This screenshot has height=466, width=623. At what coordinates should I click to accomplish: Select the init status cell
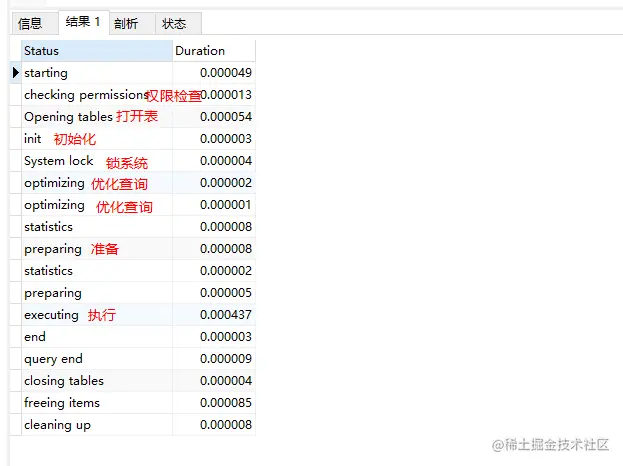pos(97,139)
